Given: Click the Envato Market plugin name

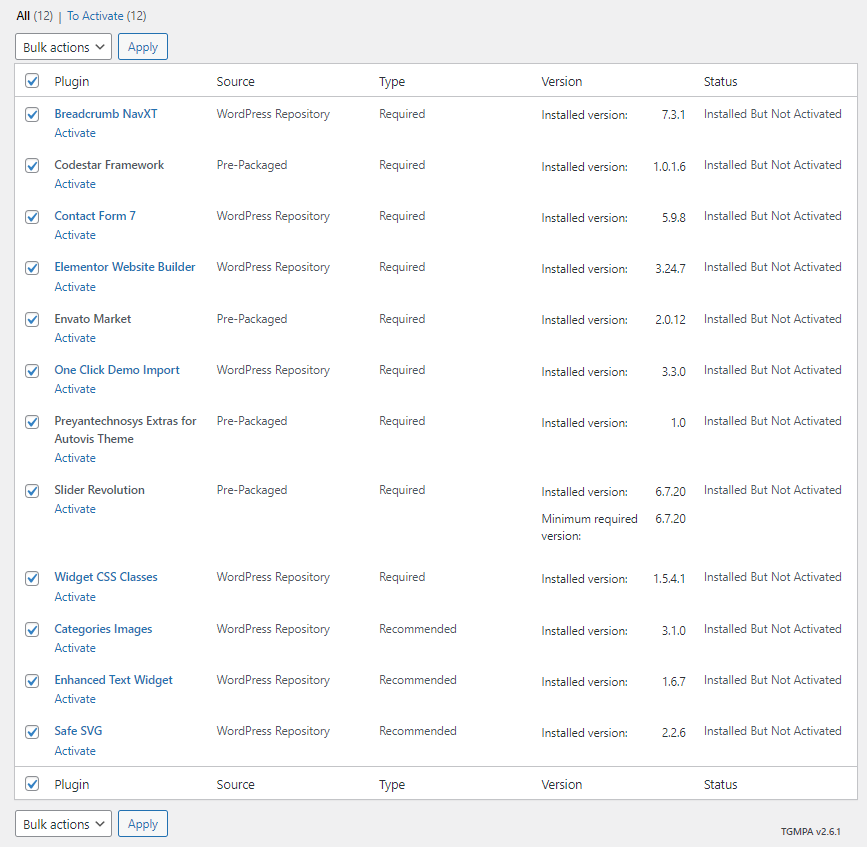Looking at the screenshot, I should [x=92, y=319].
